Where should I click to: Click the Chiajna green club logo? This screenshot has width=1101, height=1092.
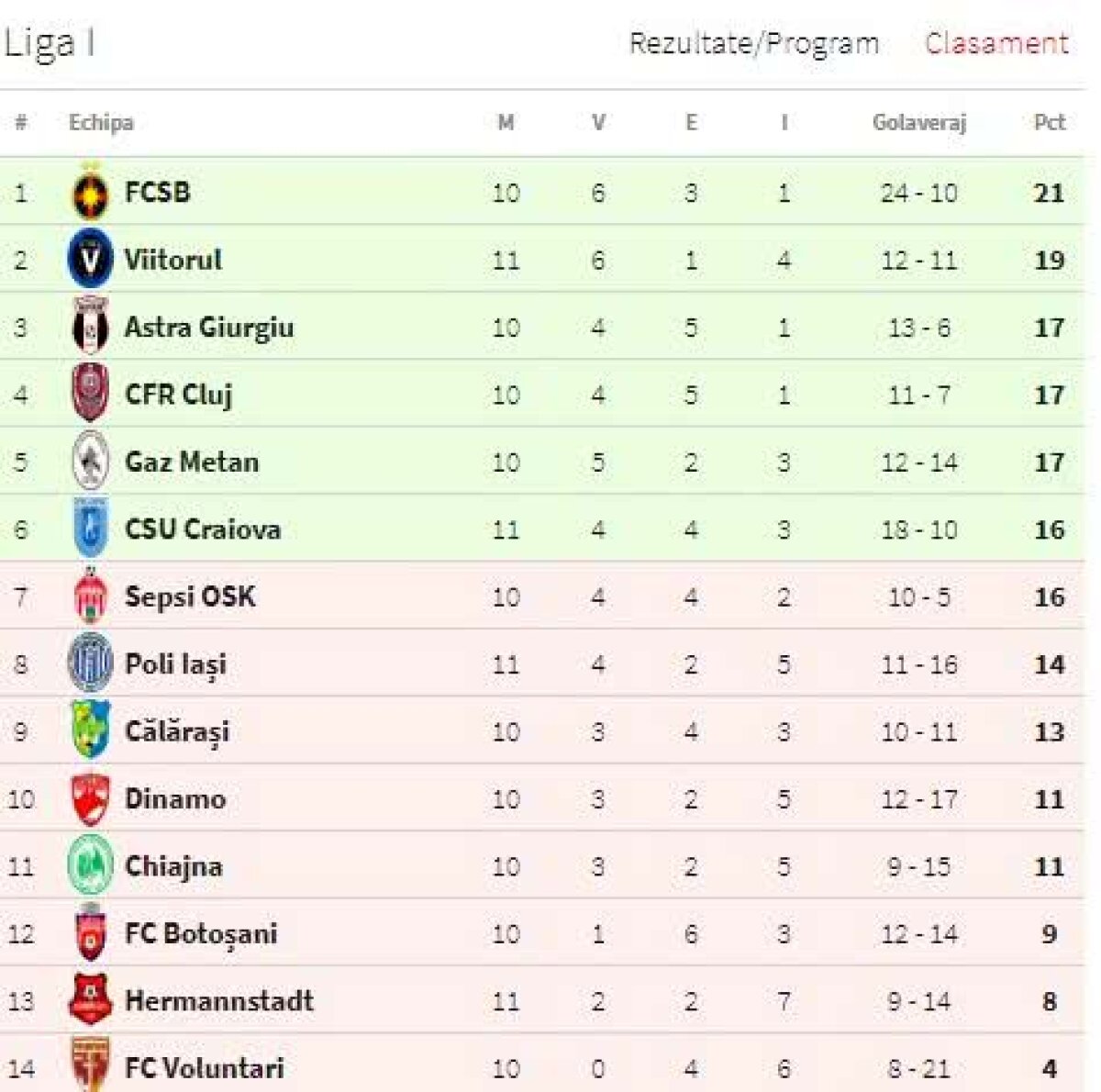coord(91,865)
